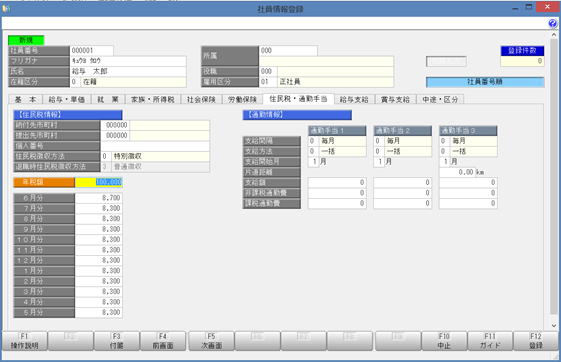Viewport: 561px width, 362px height.
Task: Click the 提出先市町村 code field
Action: (x=115, y=136)
